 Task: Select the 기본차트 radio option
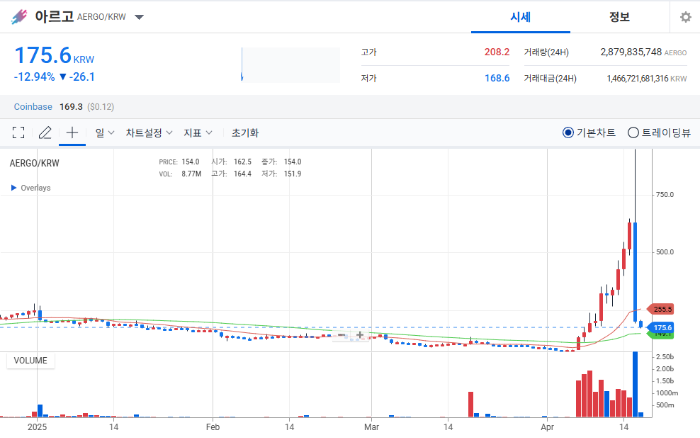pyautogui.click(x=589, y=133)
